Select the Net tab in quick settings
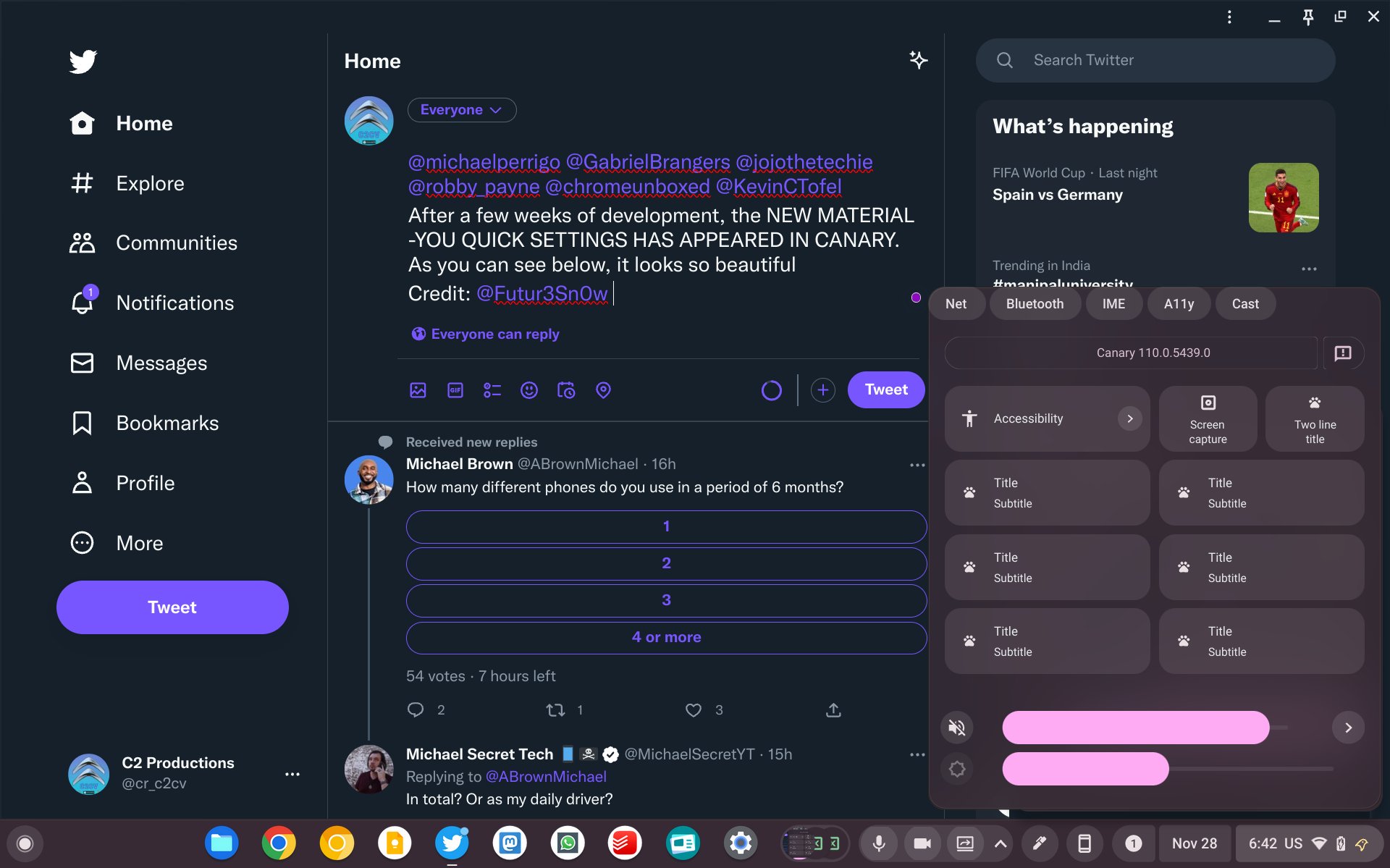 [956, 303]
